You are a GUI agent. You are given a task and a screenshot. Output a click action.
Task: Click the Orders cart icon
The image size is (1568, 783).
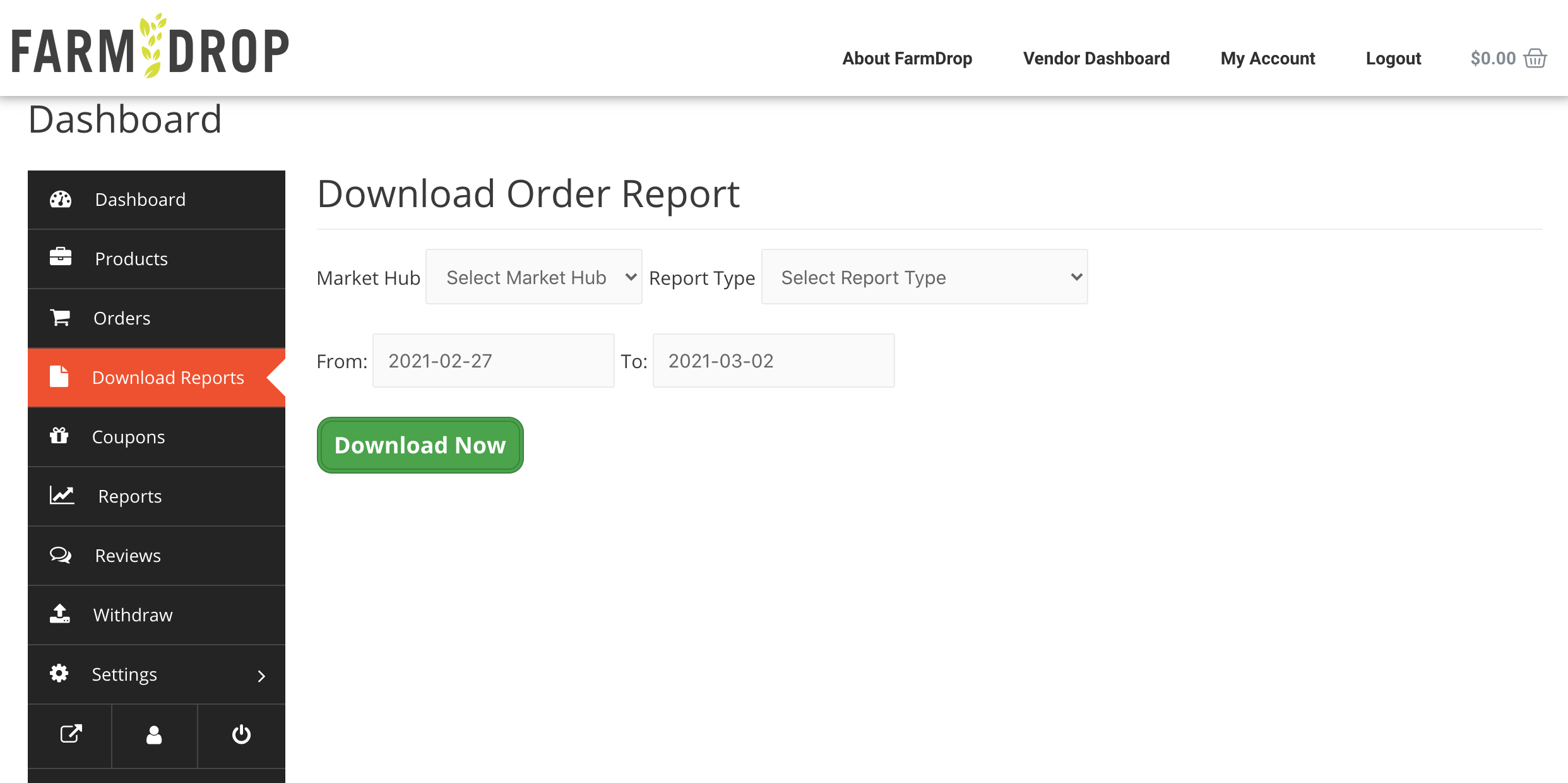point(61,317)
